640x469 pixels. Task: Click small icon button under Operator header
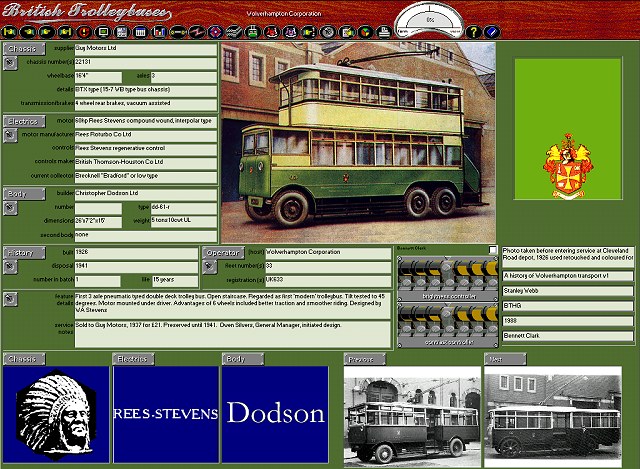click(x=210, y=267)
